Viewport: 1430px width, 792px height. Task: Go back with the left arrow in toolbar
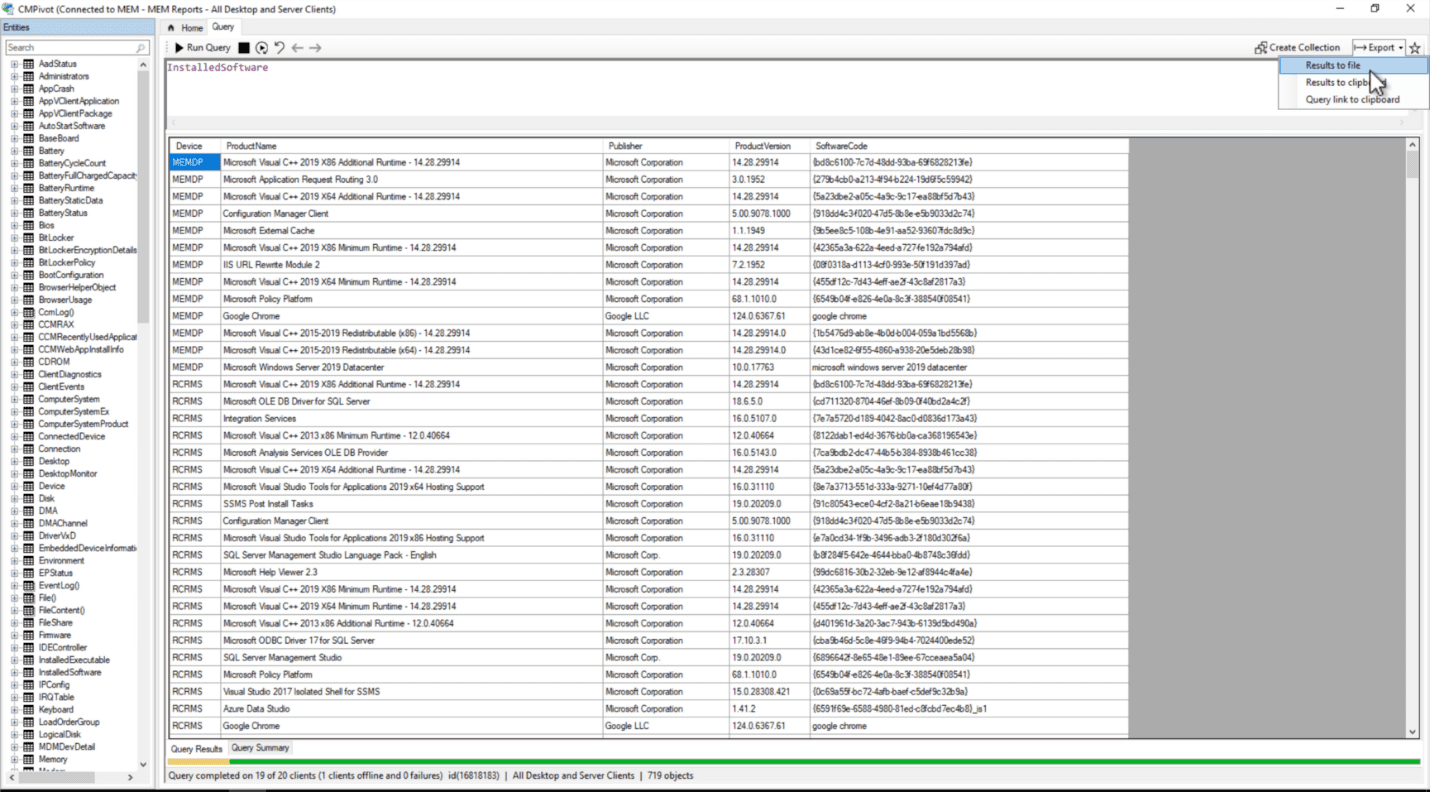point(297,48)
